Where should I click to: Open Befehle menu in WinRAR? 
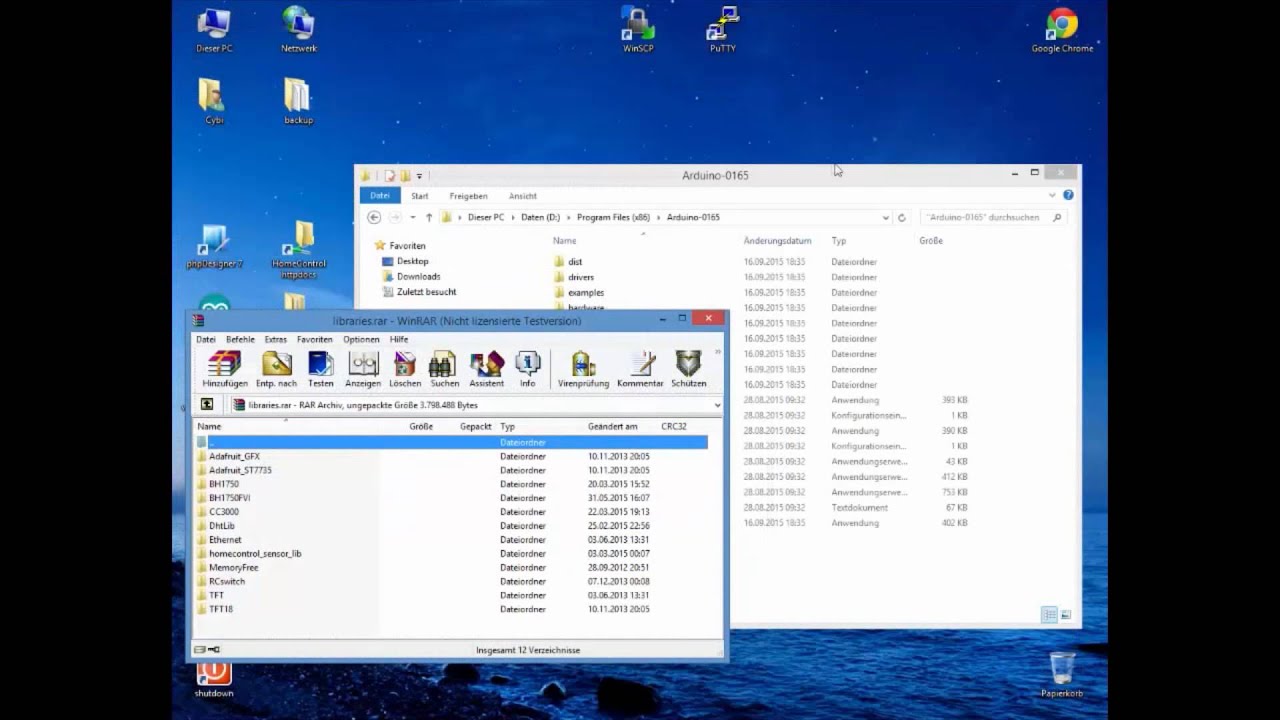click(x=240, y=339)
